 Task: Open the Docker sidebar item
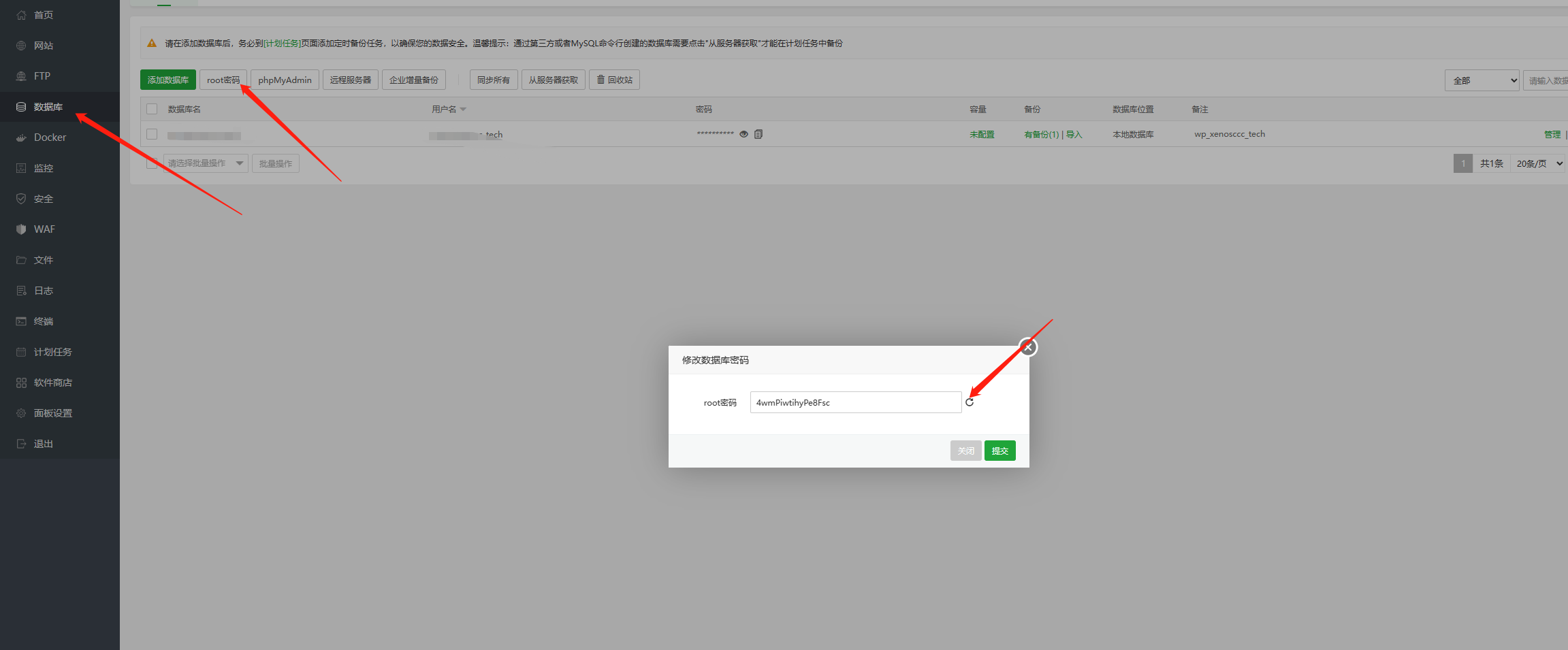[x=60, y=137]
